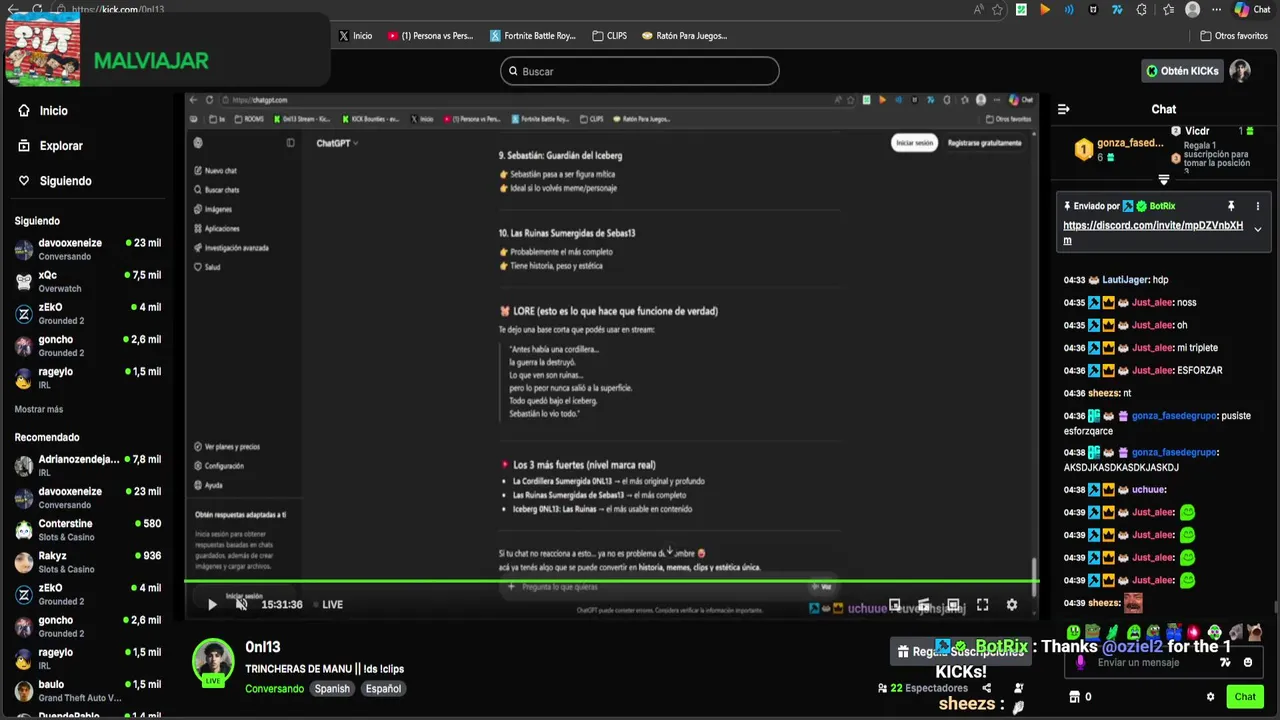Image resolution: width=1280 pixels, height=720 pixels.
Task: Send message with green Chat button
Action: coord(1244,697)
